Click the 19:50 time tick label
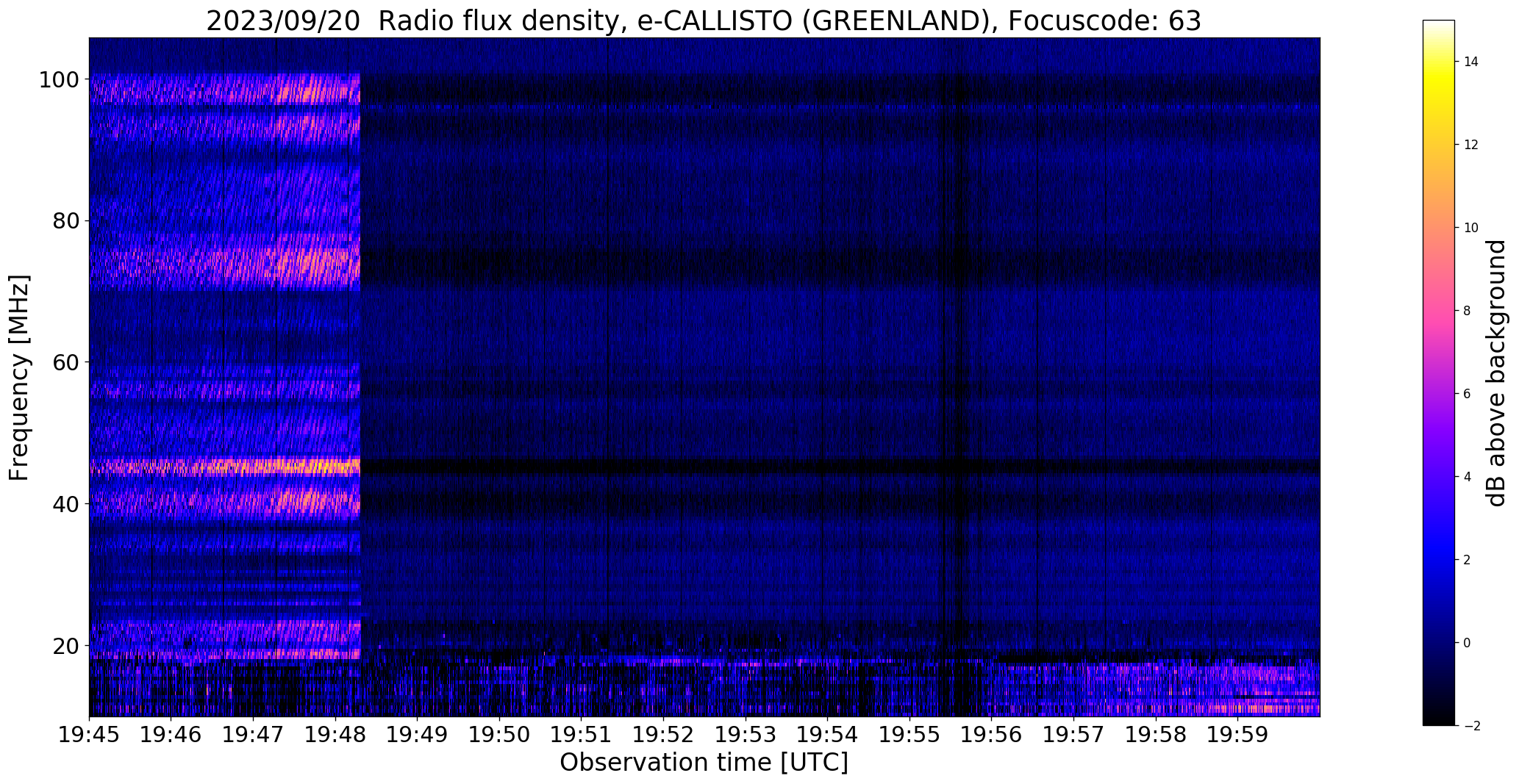This screenshot has width=1519, height=784. coord(499,733)
